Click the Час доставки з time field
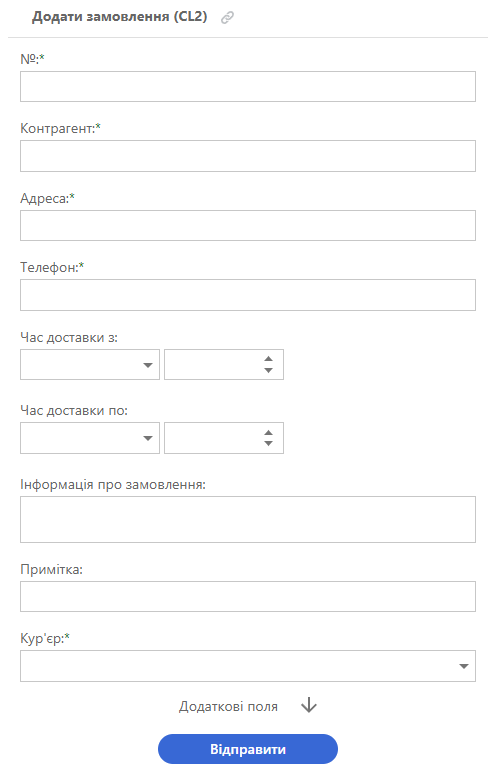This screenshot has height=781, width=502. point(213,365)
